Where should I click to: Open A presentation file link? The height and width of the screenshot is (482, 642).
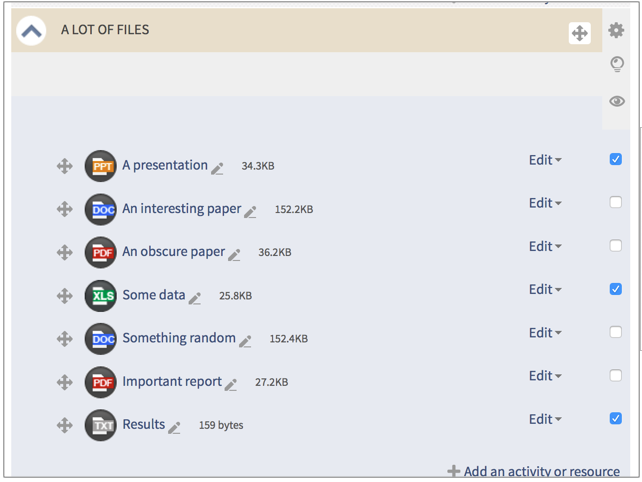165,165
